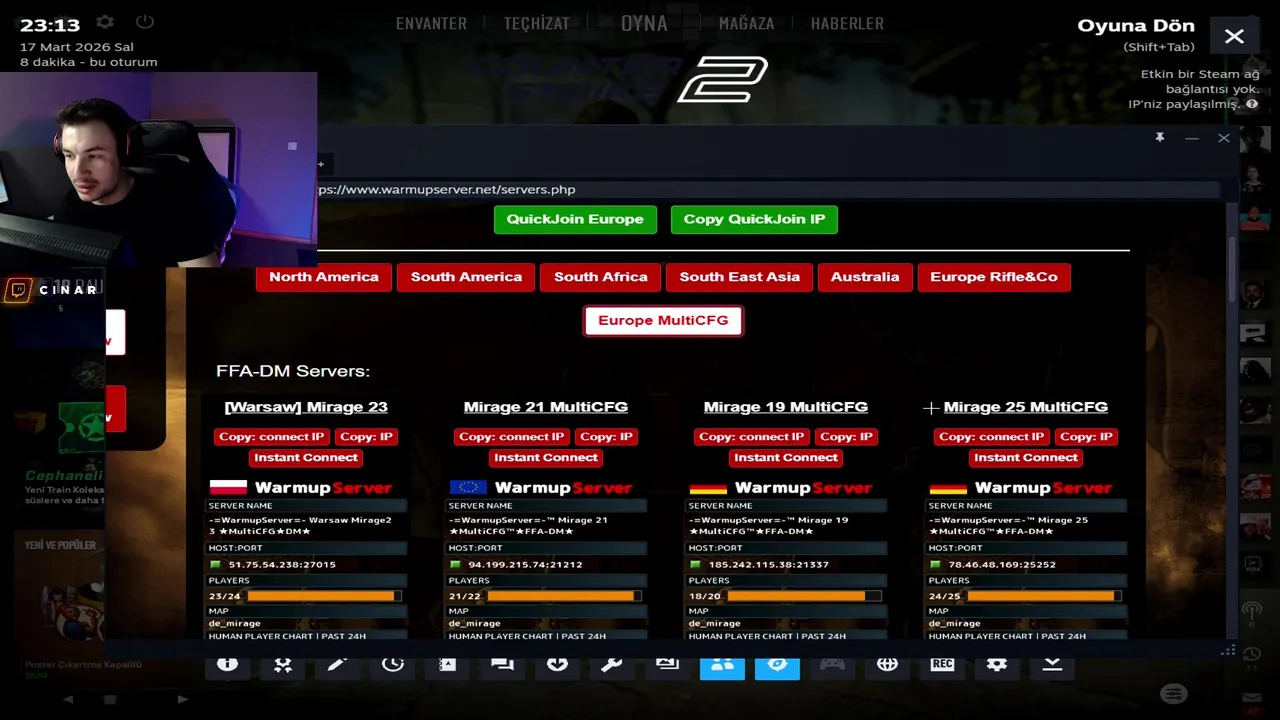This screenshot has width=1280, height=720.
Task: Select Europe MultiCFG region
Action: 663,321
